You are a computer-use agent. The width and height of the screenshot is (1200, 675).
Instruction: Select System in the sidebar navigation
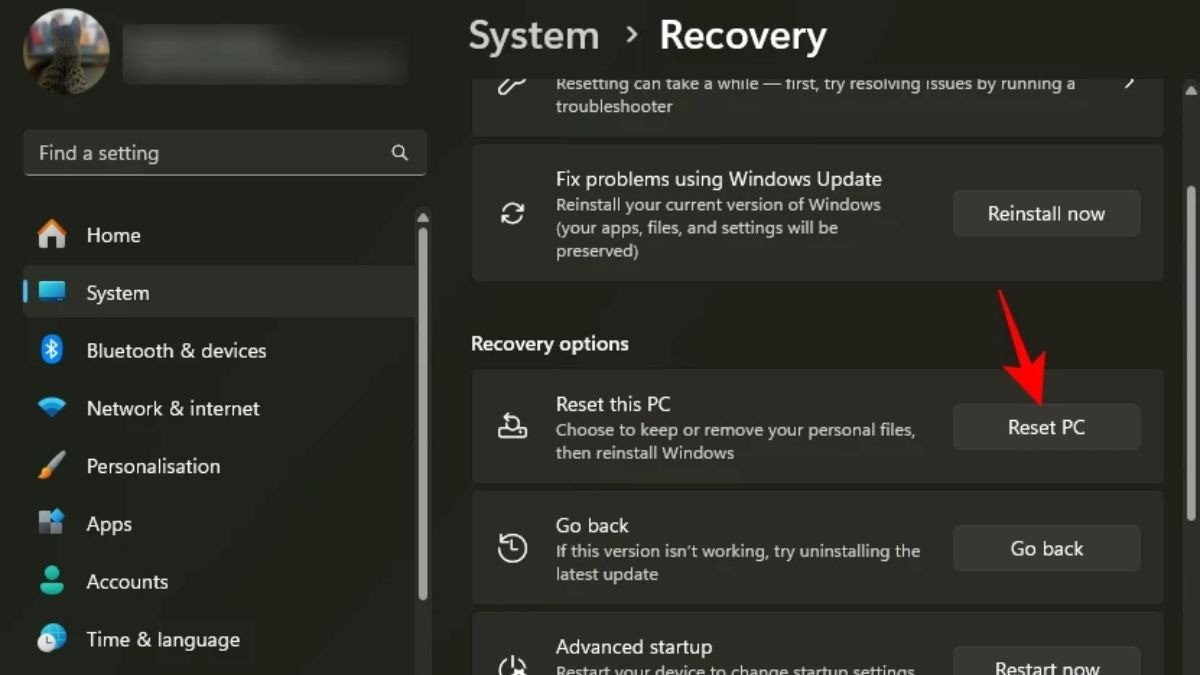(x=117, y=293)
